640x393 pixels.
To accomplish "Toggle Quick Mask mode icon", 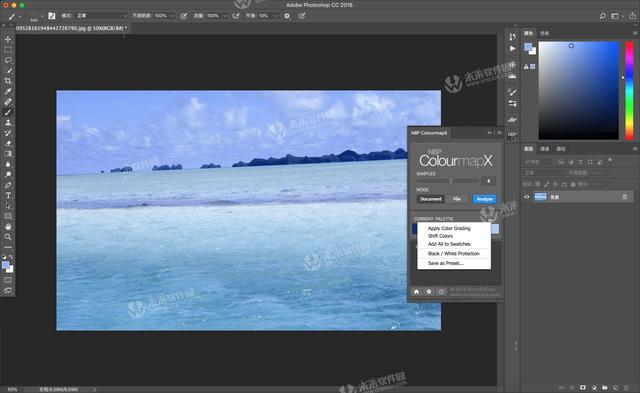I will tap(8, 280).
